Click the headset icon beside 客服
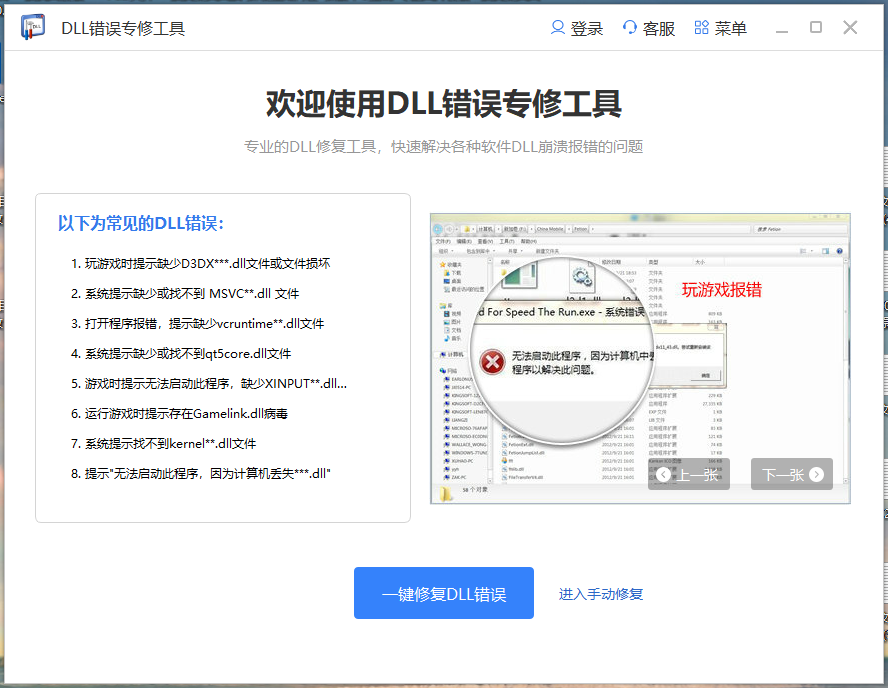This screenshot has height=688, width=888. [x=630, y=27]
